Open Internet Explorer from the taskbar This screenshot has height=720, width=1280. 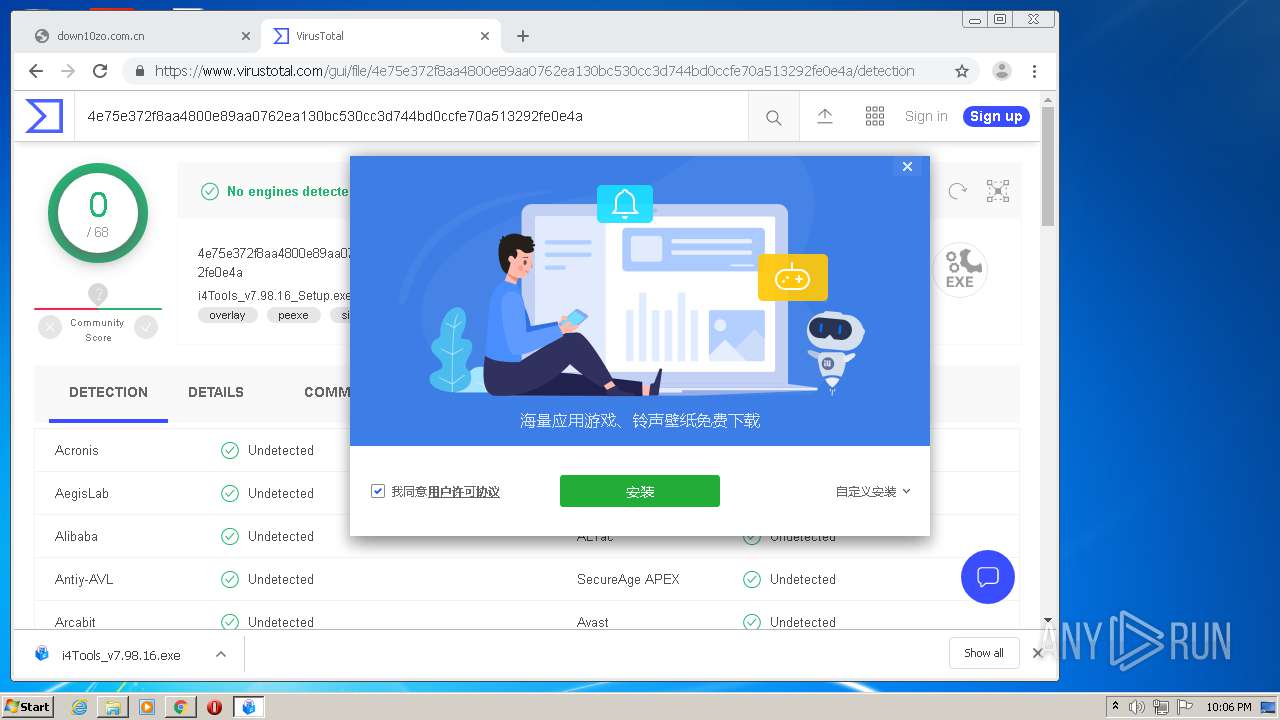(x=79, y=707)
